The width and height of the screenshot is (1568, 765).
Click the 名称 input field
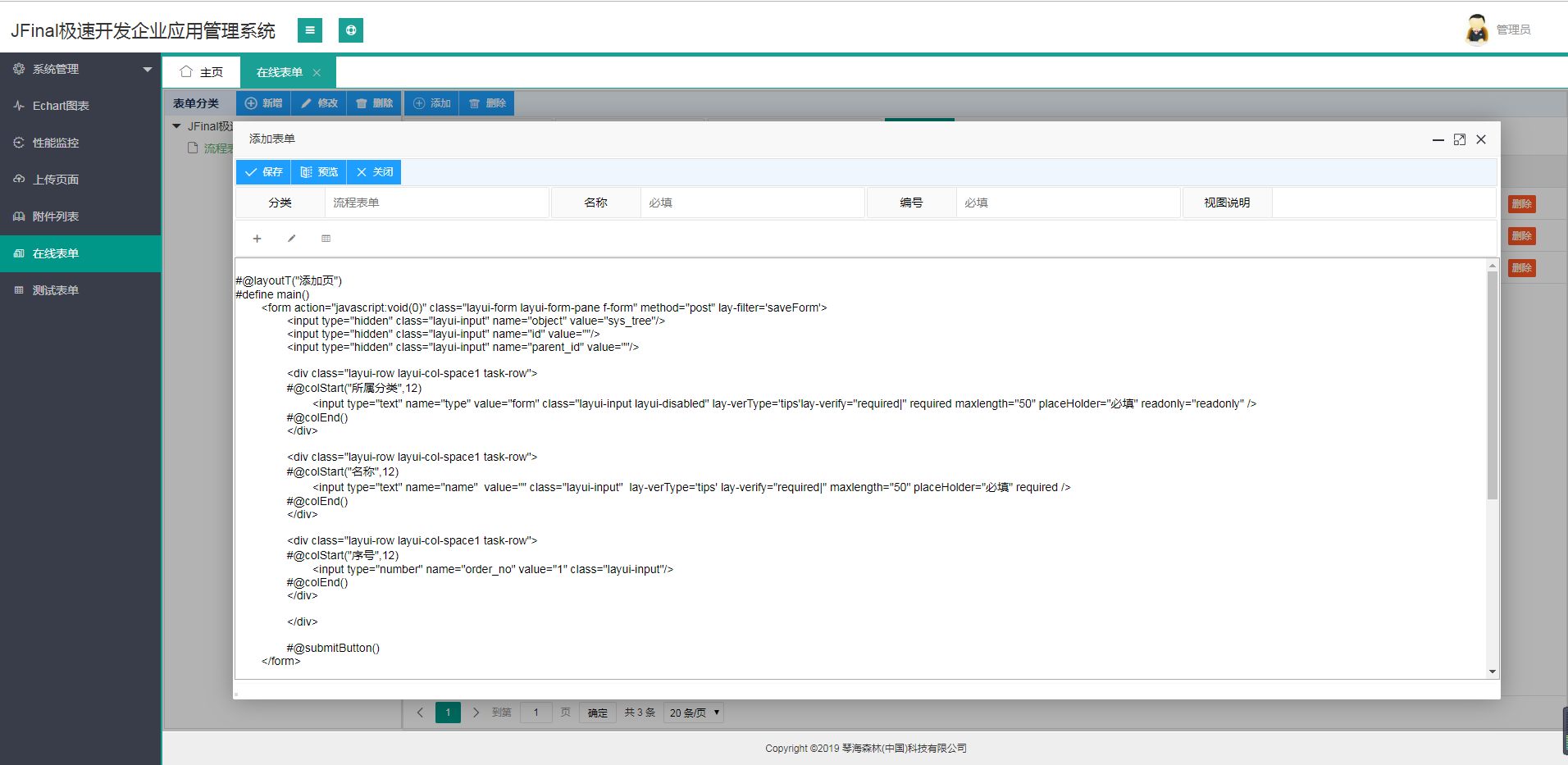pyautogui.click(x=752, y=203)
